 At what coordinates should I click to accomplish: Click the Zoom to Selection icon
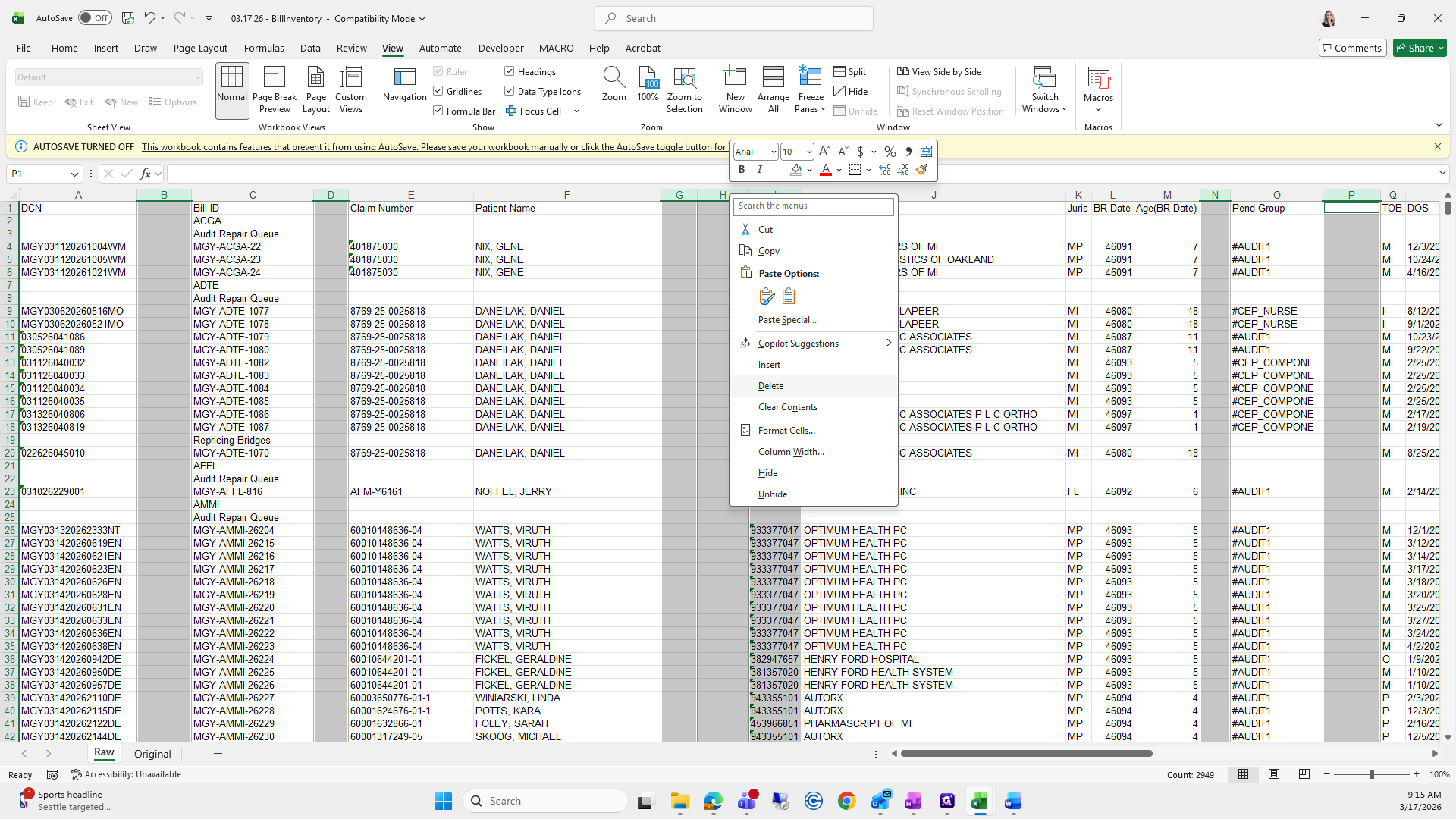(684, 78)
